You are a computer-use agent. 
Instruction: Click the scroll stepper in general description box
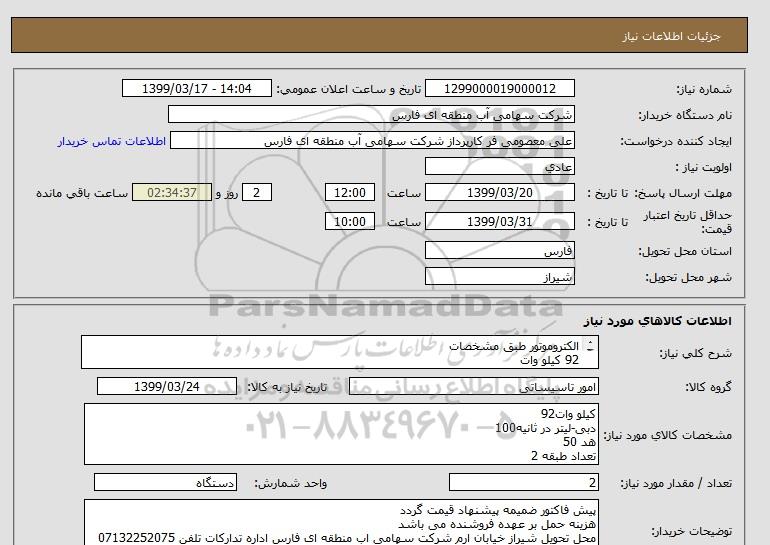(590, 346)
